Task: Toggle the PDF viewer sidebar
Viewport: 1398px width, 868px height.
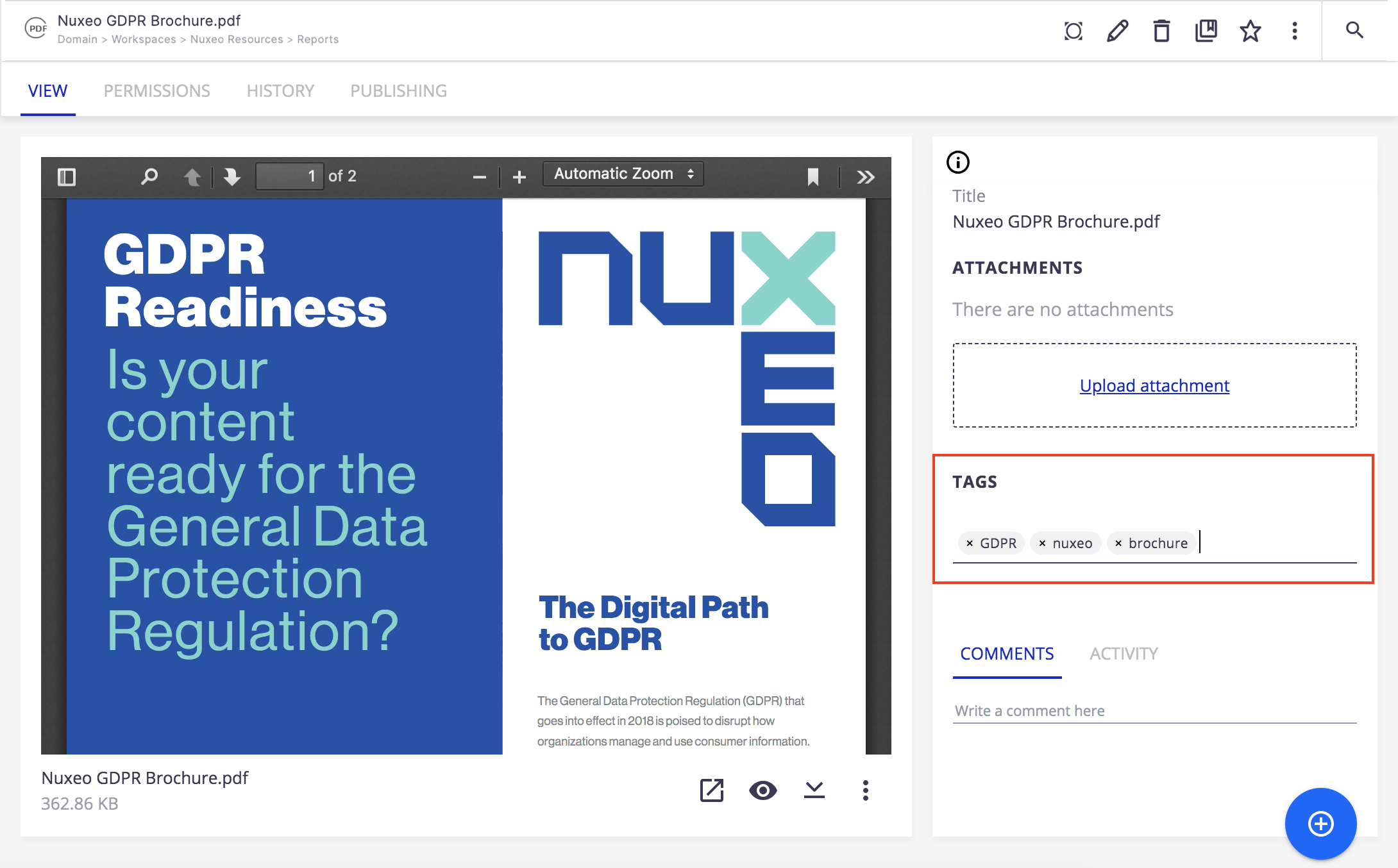Action: click(67, 177)
